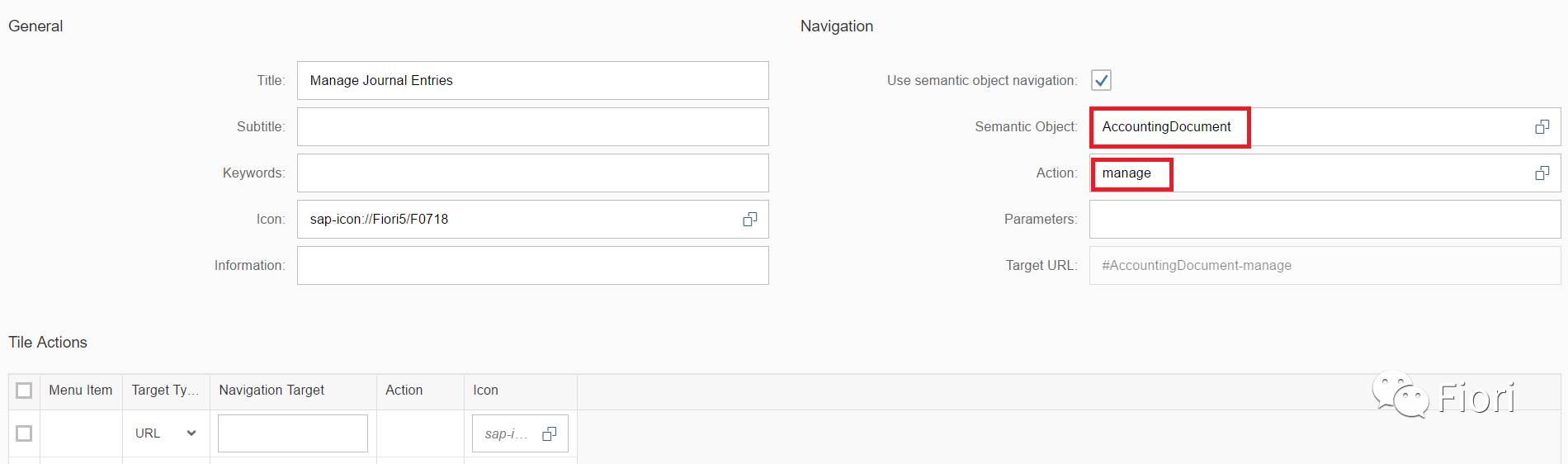Image resolution: width=1568 pixels, height=464 pixels.
Task: Click the Title input field
Action: (532, 80)
